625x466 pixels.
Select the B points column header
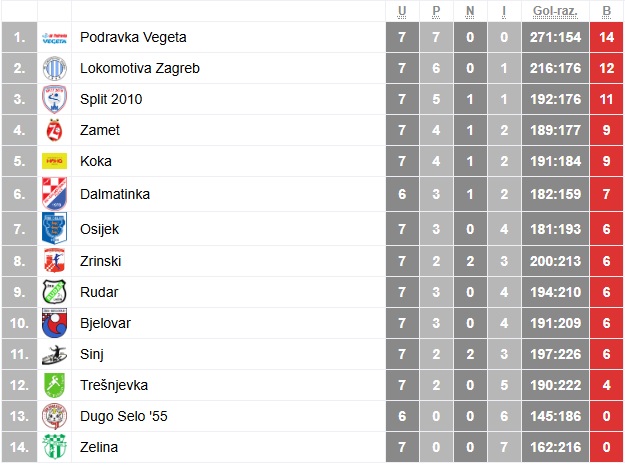click(607, 11)
